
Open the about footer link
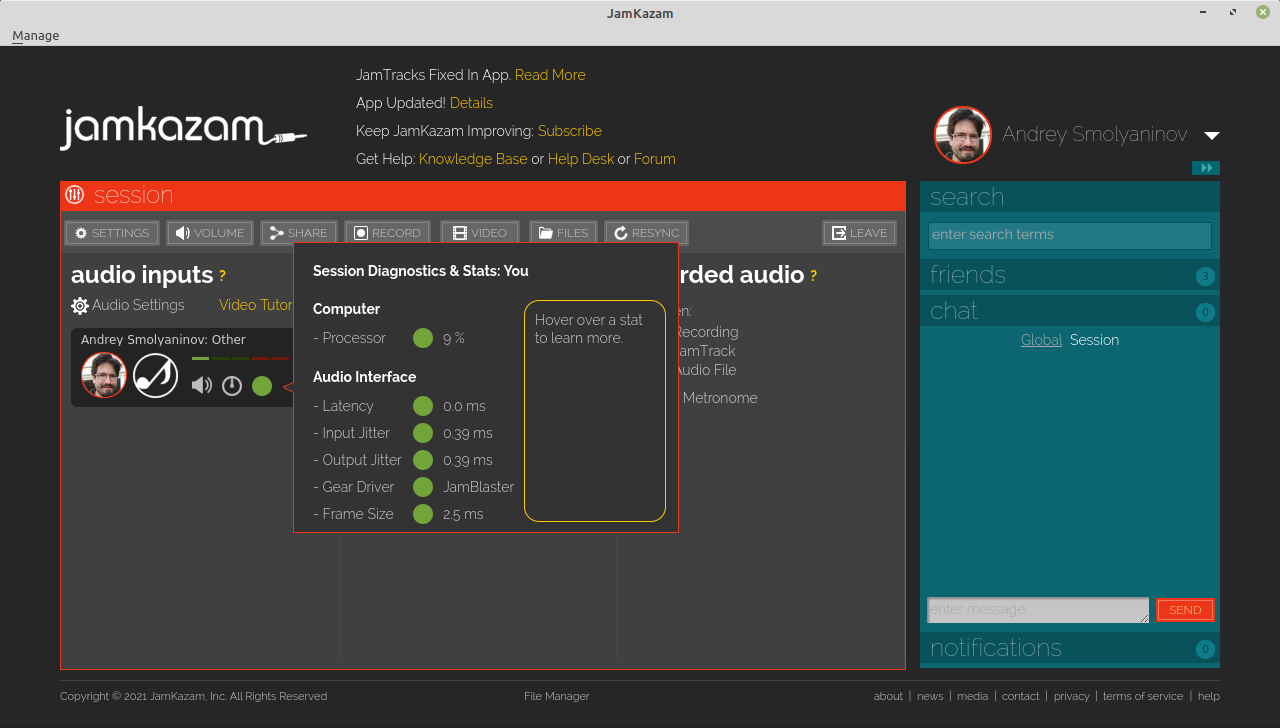tap(888, 696)
